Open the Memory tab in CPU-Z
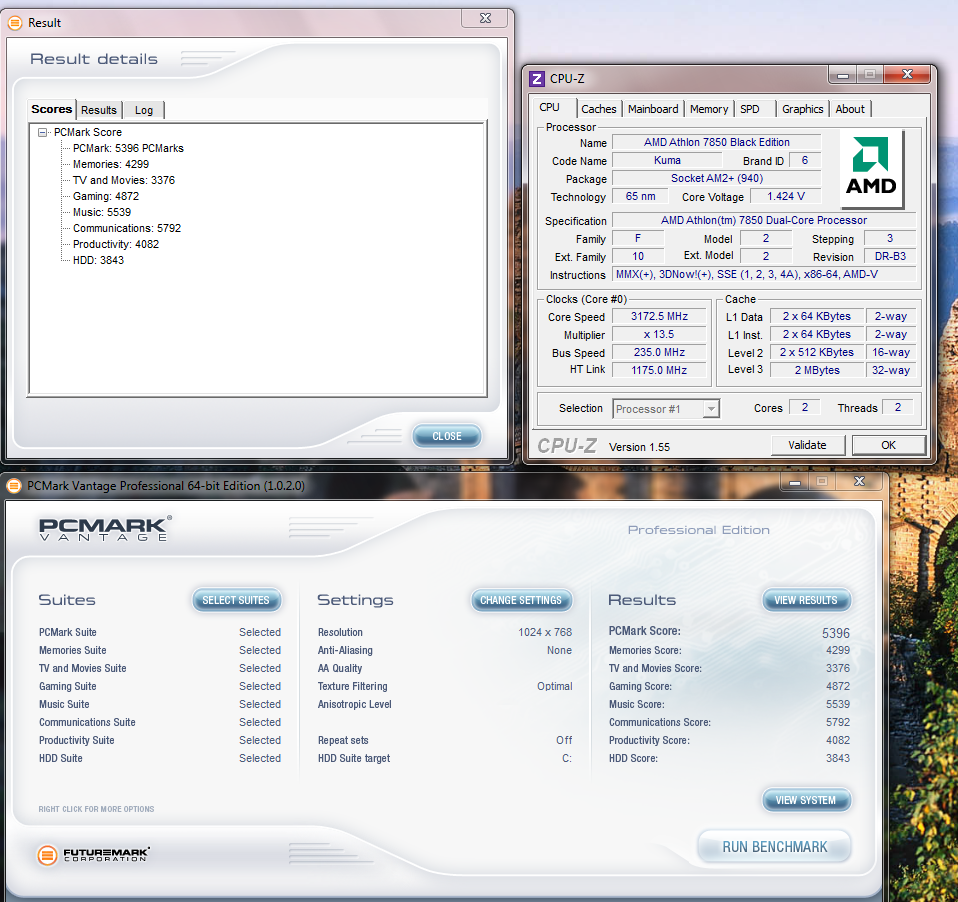This screenshot has width=958, height=902. click(x=709, y=109)
